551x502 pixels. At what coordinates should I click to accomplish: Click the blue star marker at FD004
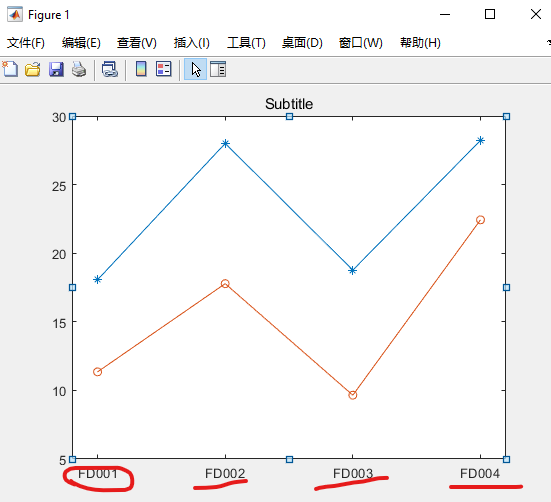click(480, 141)
